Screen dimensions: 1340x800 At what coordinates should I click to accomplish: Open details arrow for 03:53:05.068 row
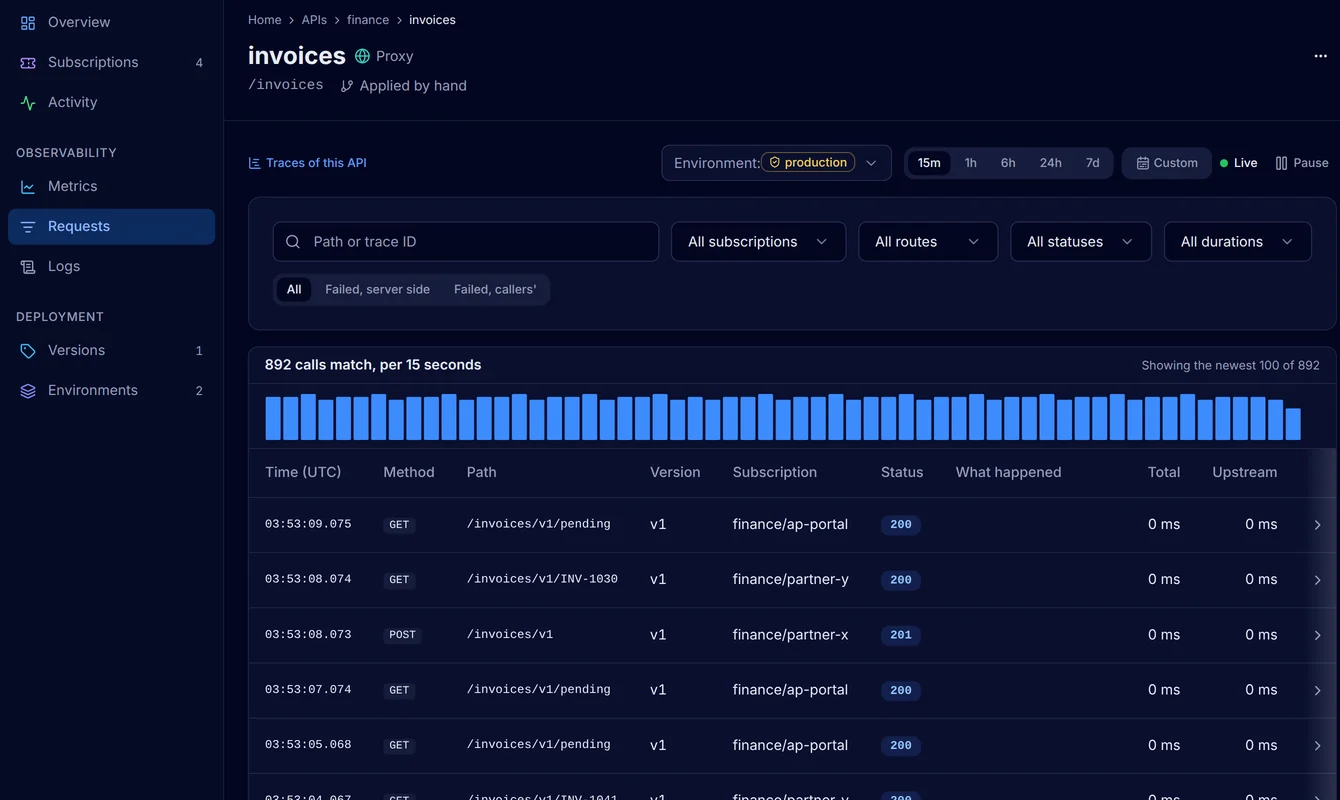coord(1317,745)
